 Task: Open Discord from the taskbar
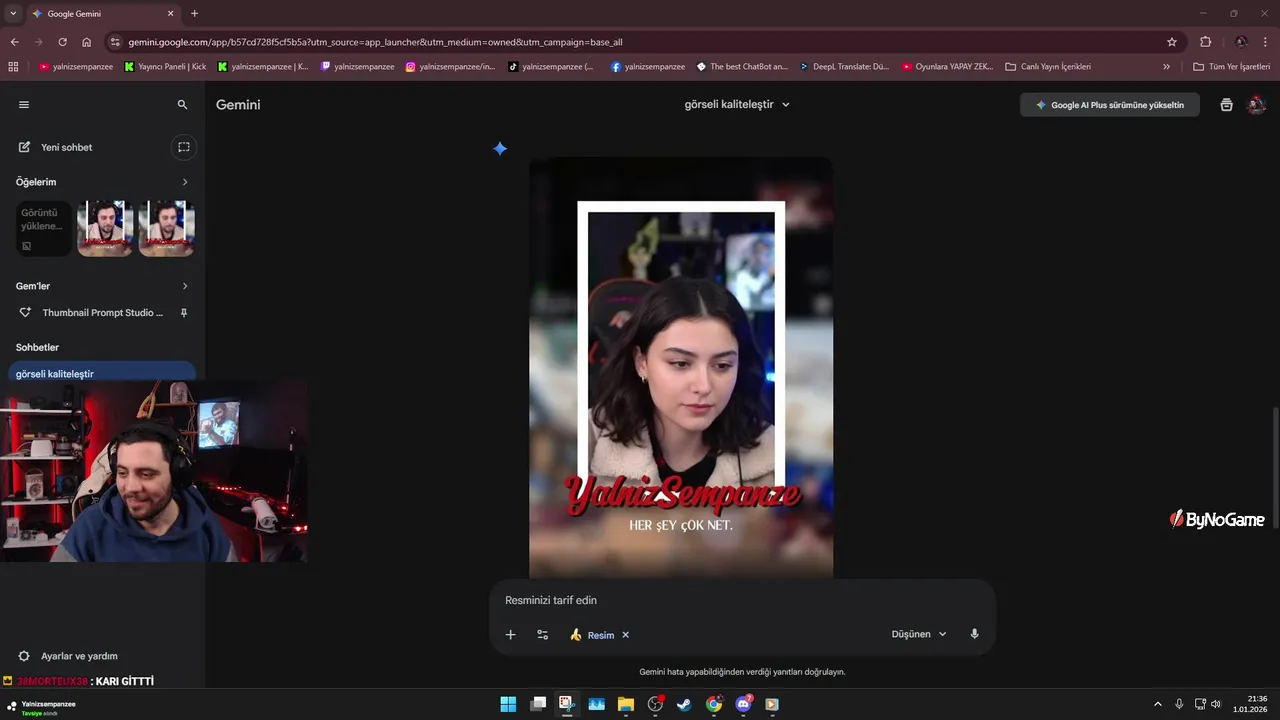point(743,704)
